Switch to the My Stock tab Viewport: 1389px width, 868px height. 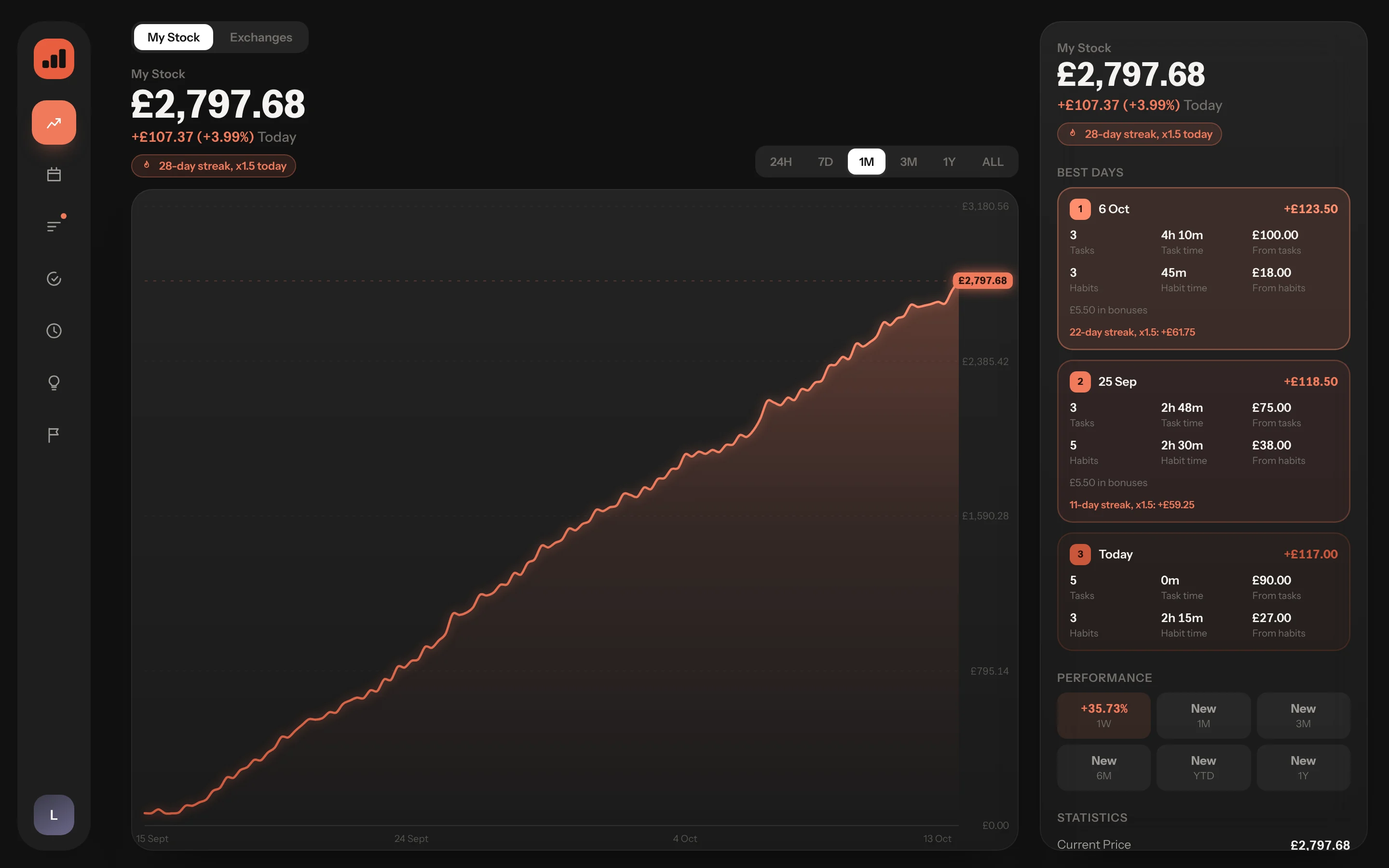[173, 37]
